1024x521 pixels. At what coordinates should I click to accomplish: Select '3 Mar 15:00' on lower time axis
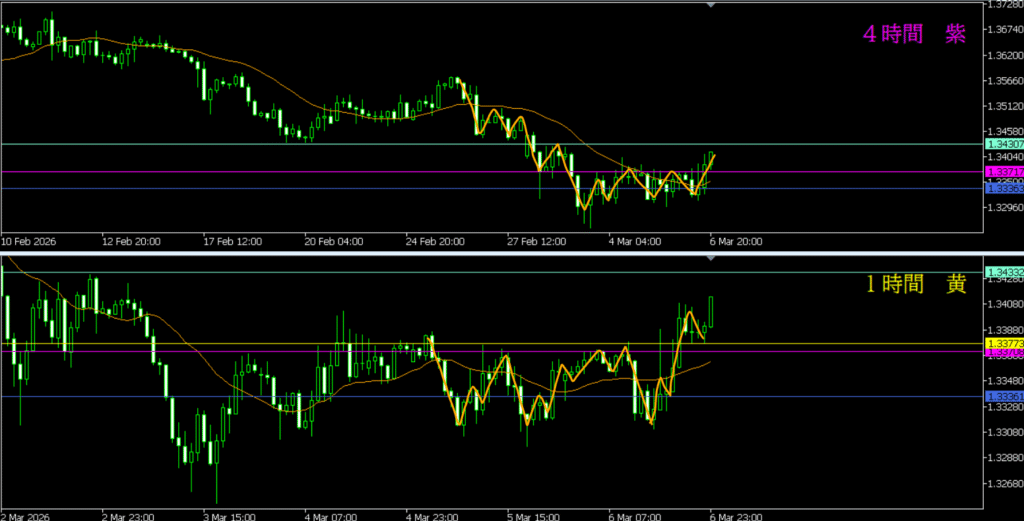[x=229, y=516]
